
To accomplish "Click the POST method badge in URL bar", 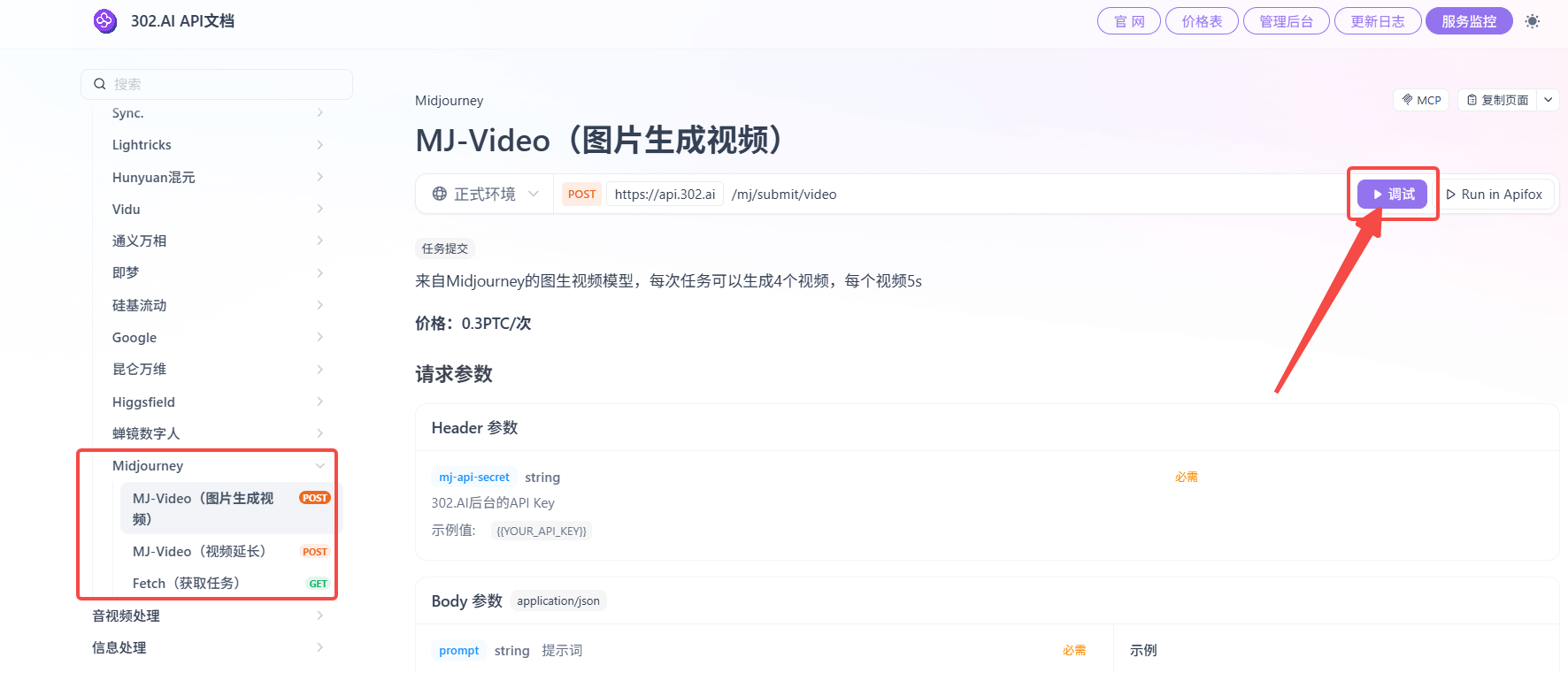I will click(581, 194).
